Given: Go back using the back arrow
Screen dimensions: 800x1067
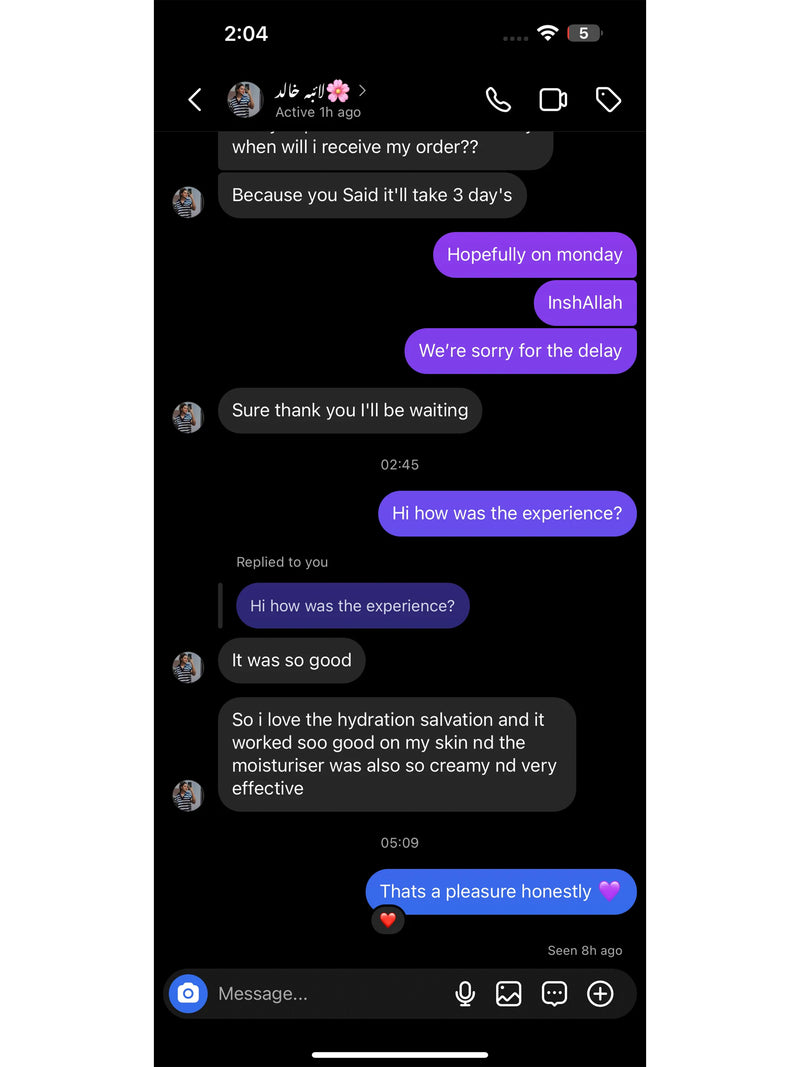Looking at the screenshot, I should (x=195, y=99).
